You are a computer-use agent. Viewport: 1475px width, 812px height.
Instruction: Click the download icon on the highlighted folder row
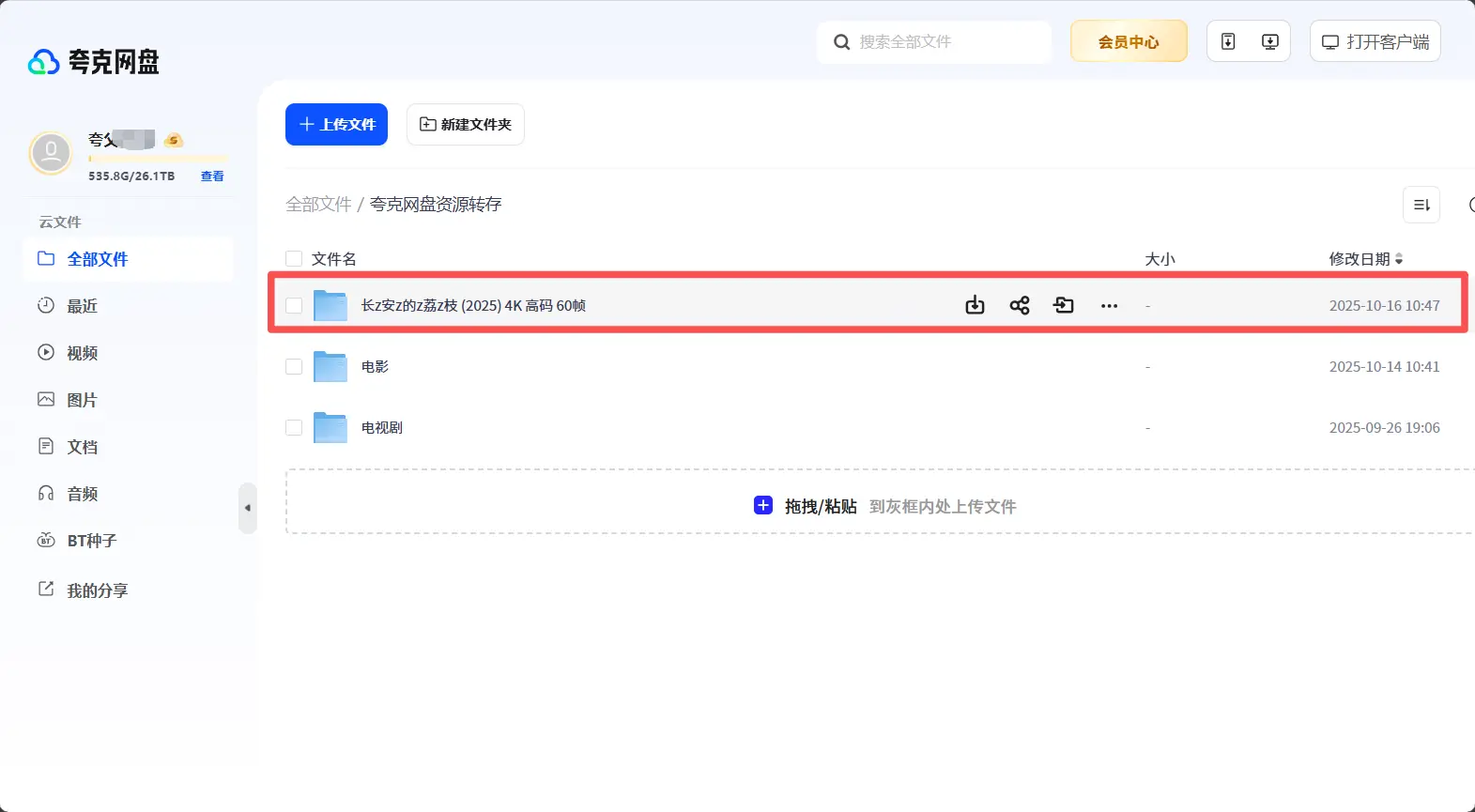click(975, 305)
